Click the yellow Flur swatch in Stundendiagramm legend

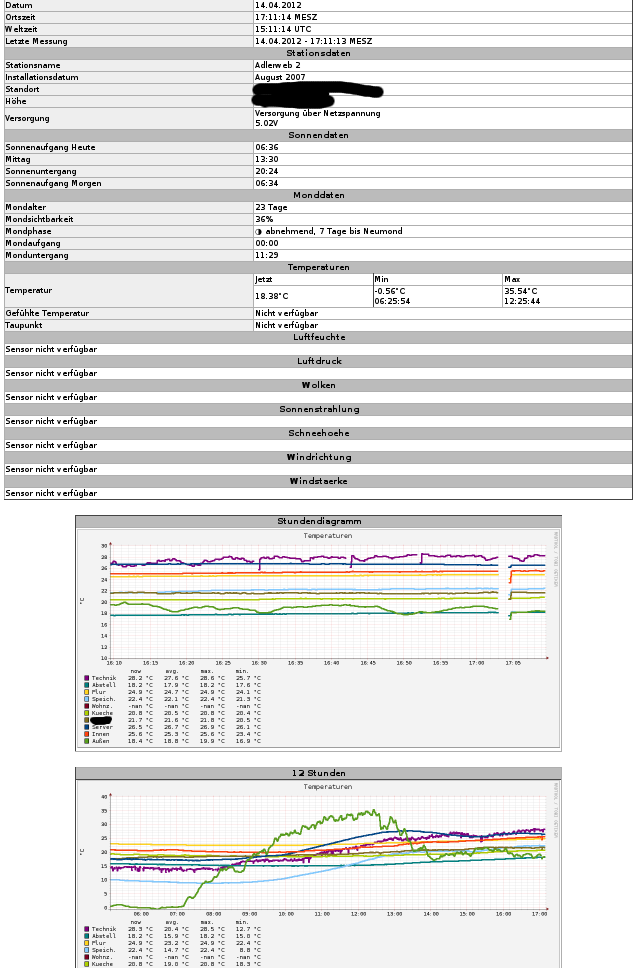(86, 692)
